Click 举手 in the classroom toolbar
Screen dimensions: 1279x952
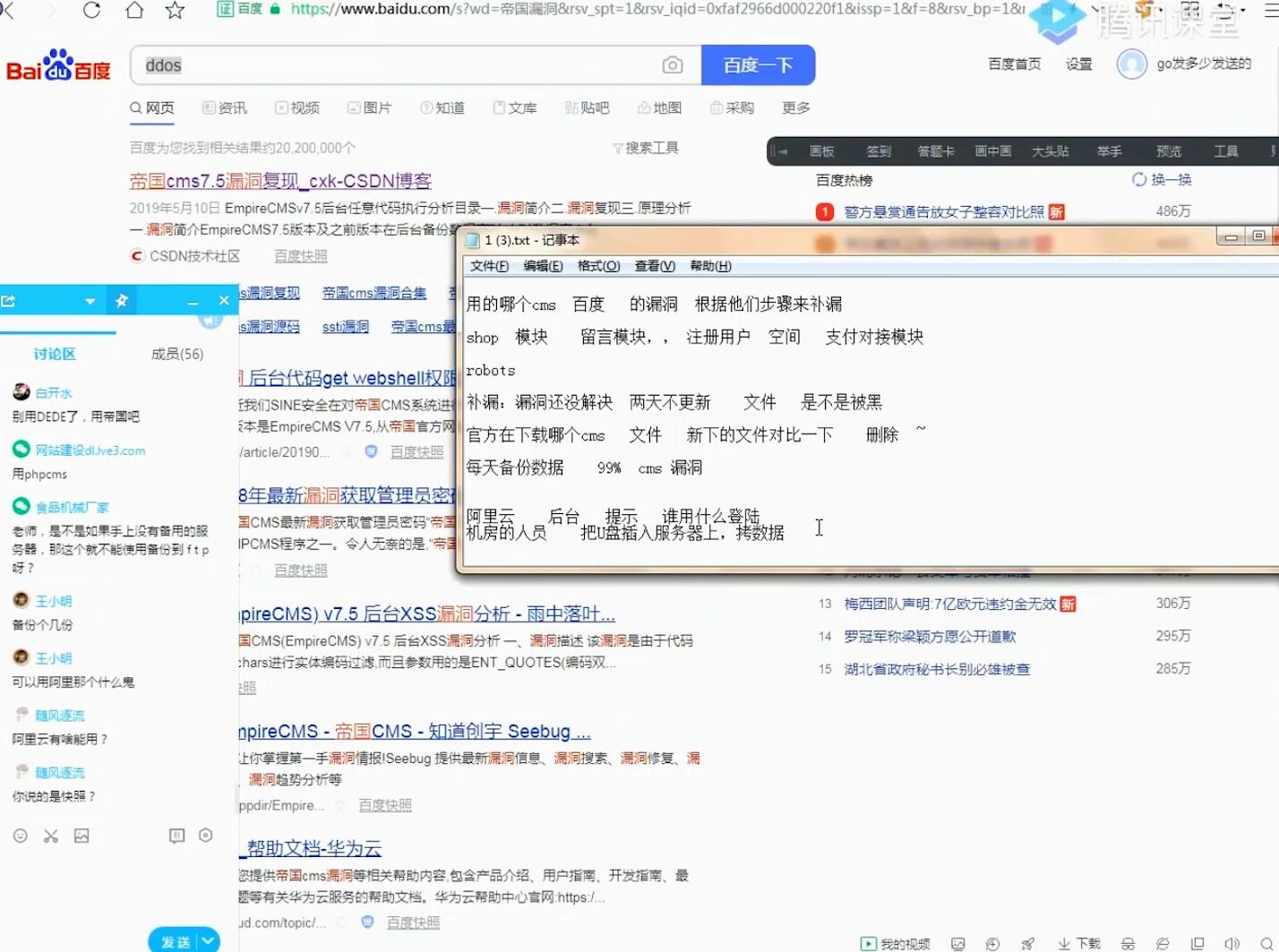click(x=1110, y=151)
